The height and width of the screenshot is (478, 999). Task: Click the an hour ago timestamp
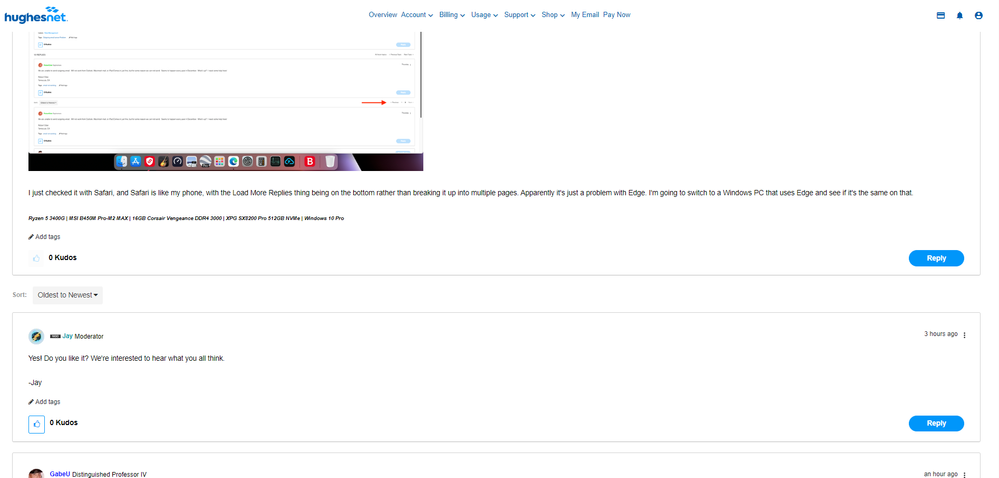pos(940,474)
